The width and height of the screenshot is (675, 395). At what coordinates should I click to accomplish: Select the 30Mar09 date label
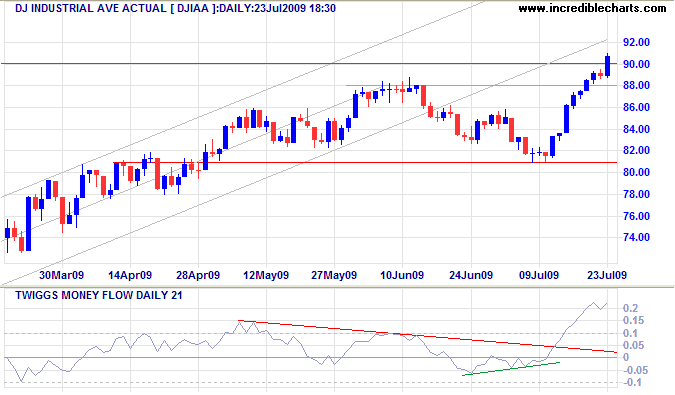62,275
